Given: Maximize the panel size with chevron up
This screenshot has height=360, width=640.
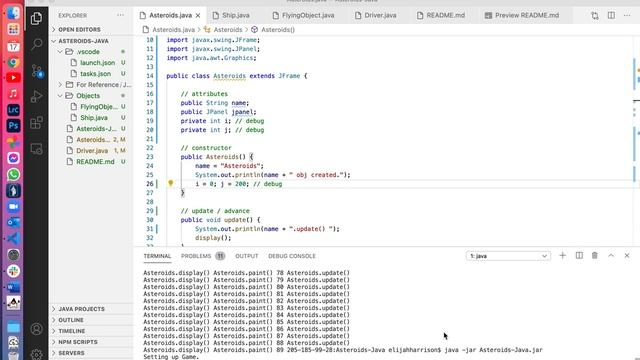Looking at the screenshot, I should 611,256.
